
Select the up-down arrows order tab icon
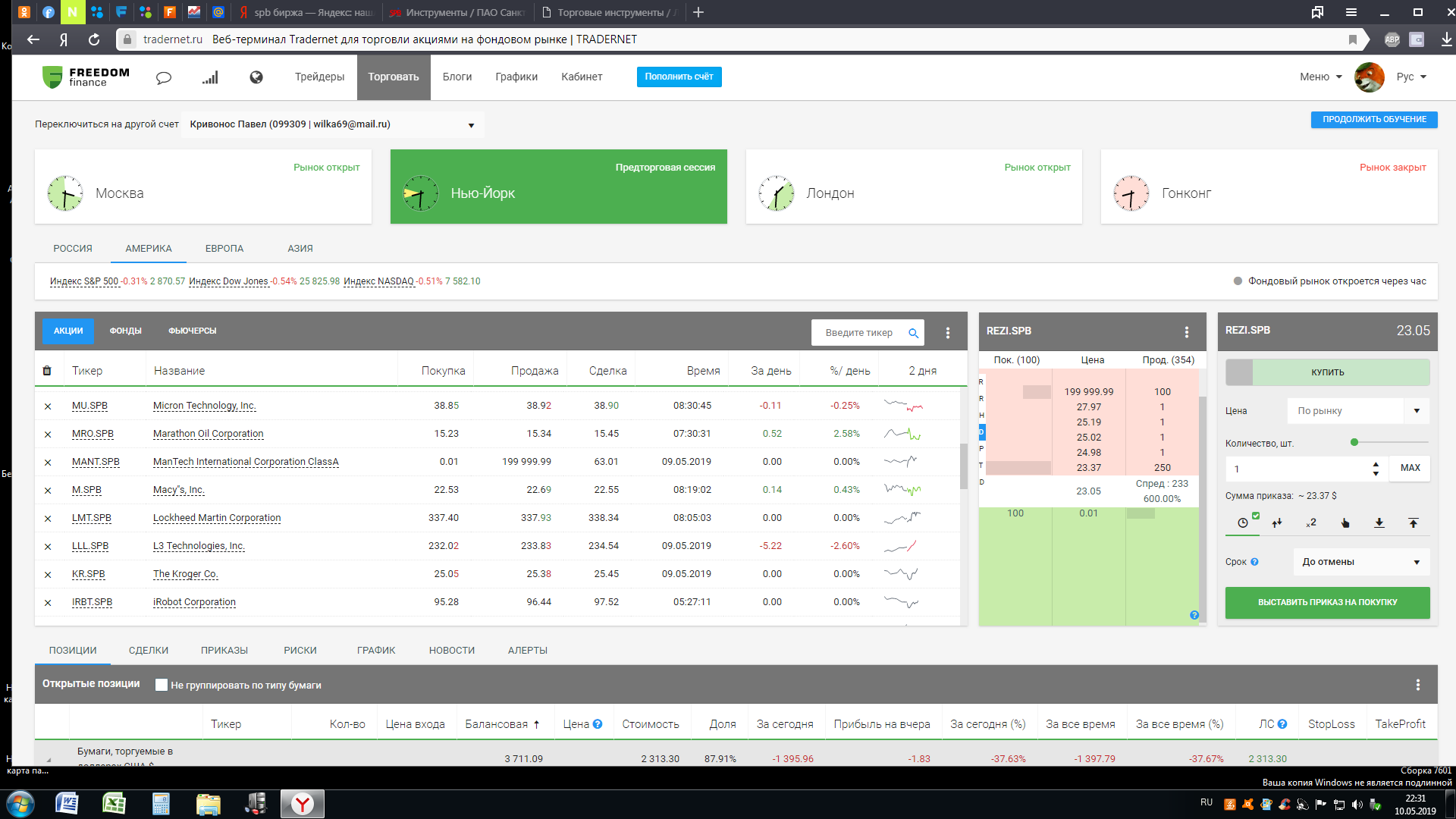pyautogui.click(x=1277, y=522)
